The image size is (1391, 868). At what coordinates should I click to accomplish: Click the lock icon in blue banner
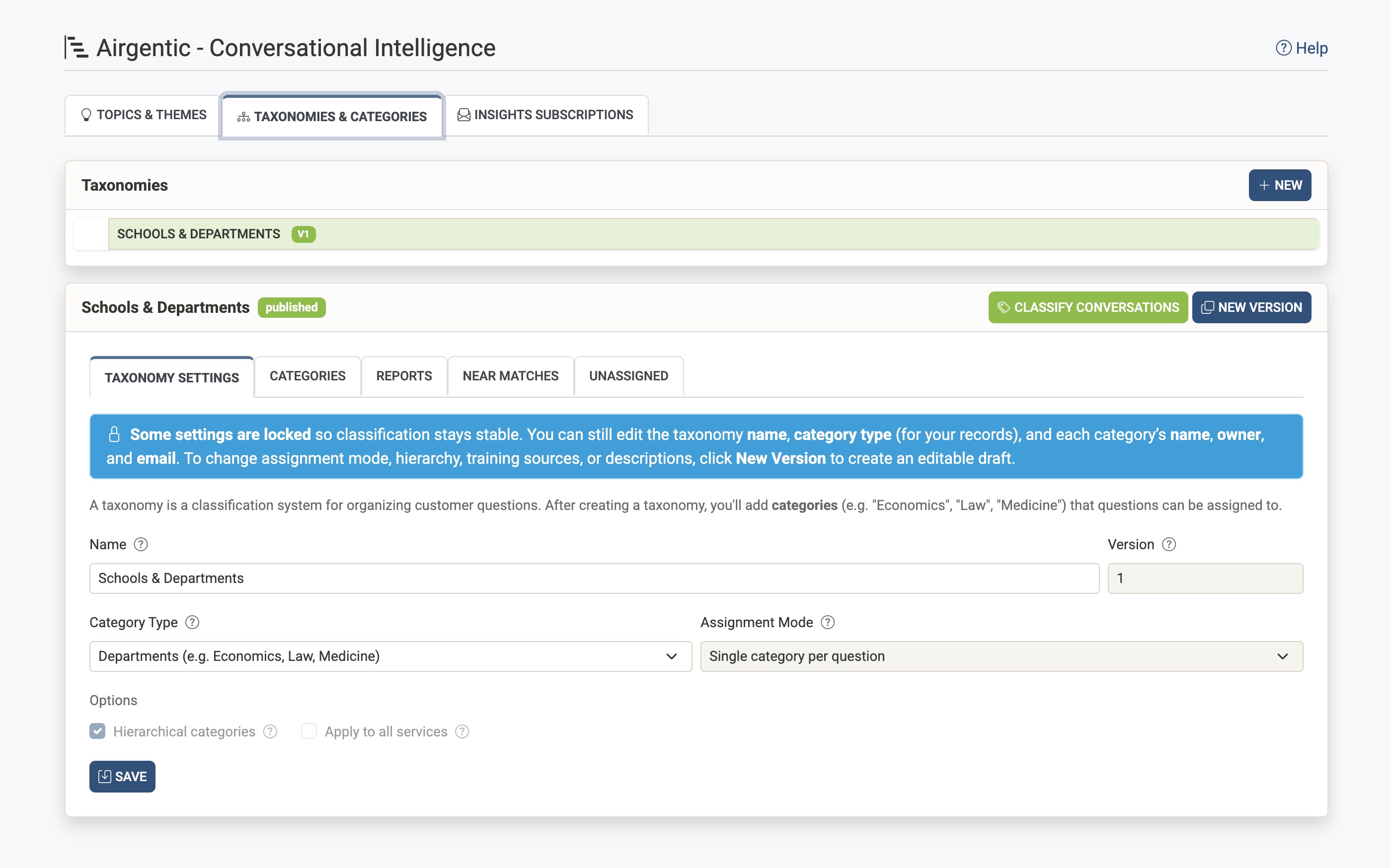tap(114, 434)
